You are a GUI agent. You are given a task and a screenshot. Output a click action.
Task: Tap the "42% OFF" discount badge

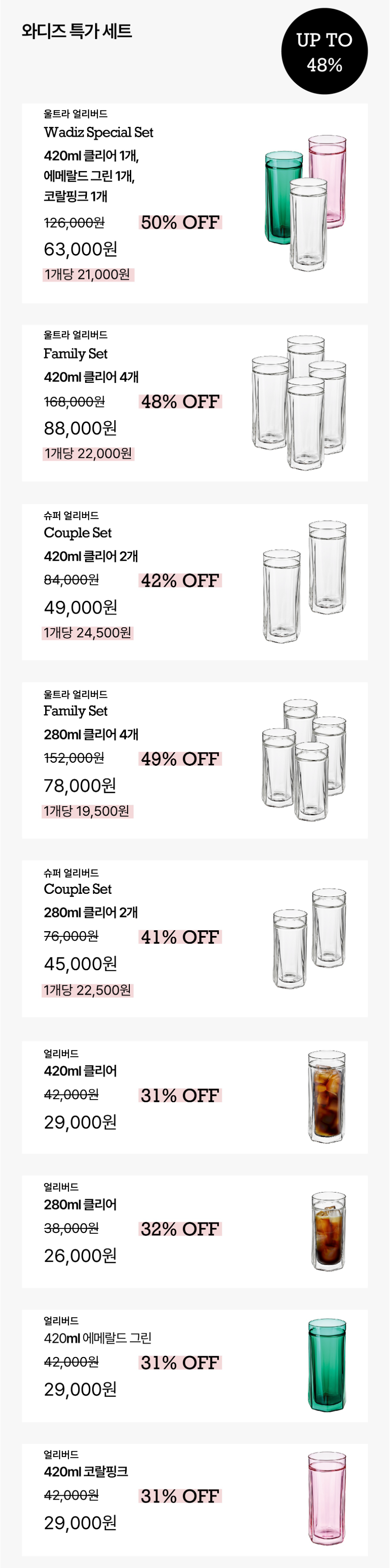180,581
